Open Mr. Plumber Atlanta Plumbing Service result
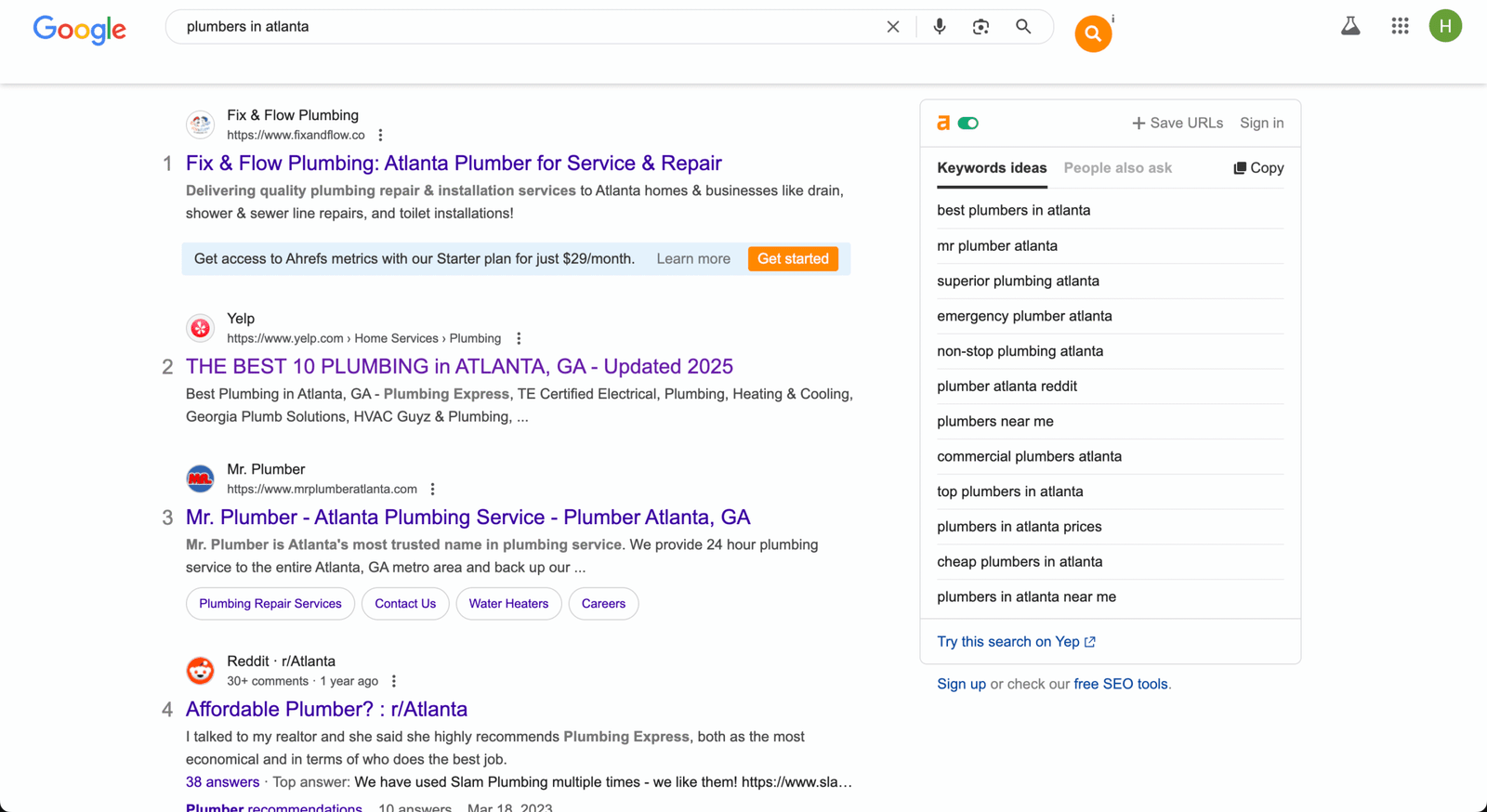1487x812 pixels. (467, 517)
